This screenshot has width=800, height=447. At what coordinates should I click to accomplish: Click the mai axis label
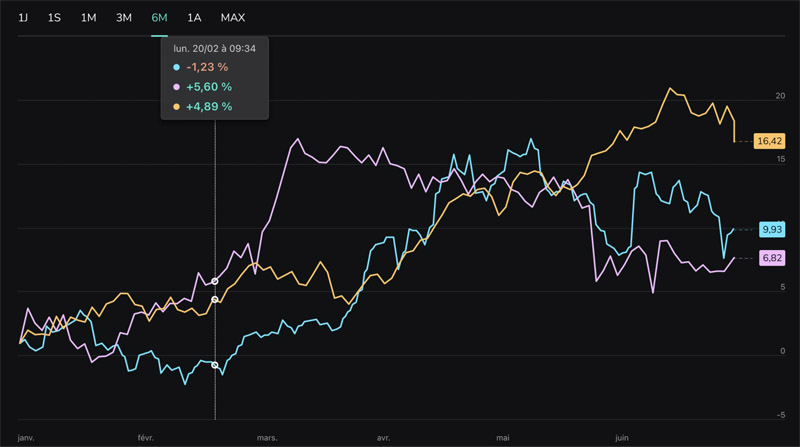pos(503,438)
